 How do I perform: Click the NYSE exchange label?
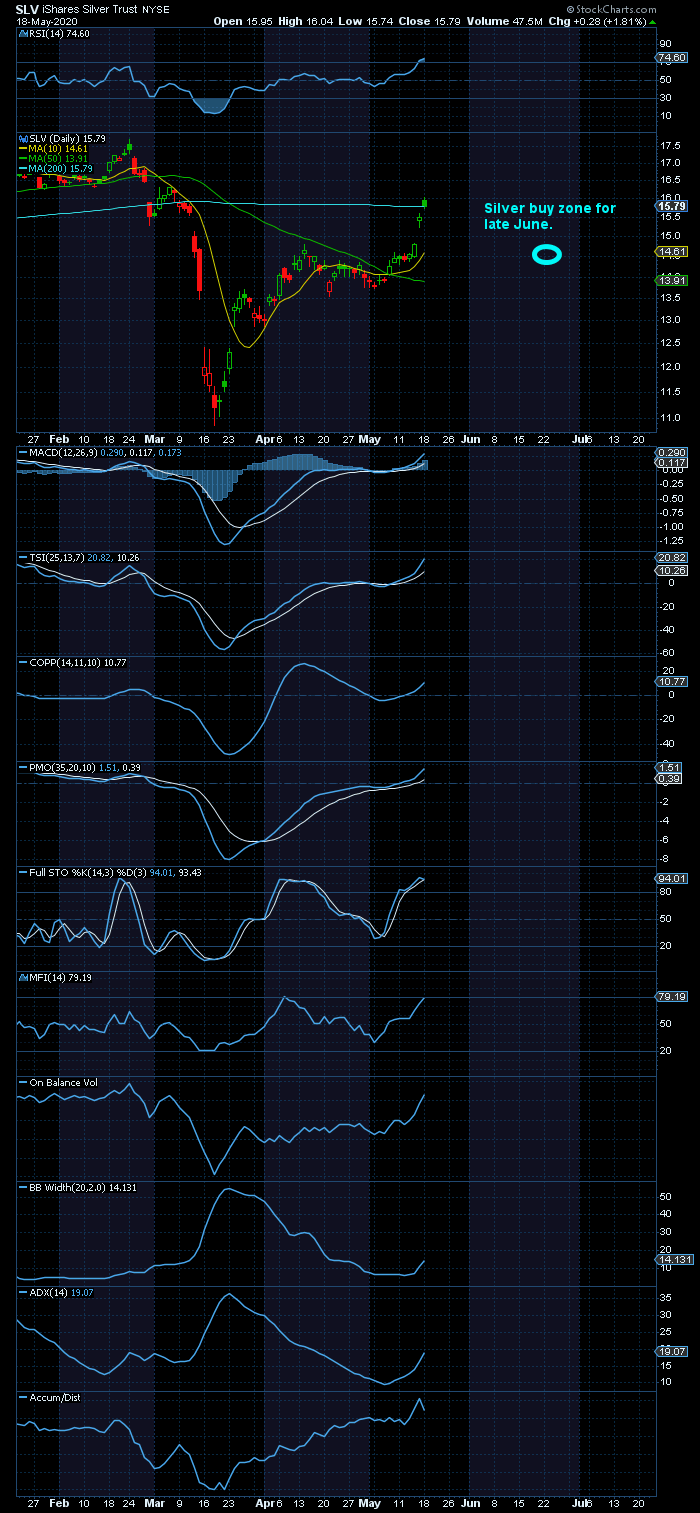point(157,9)
